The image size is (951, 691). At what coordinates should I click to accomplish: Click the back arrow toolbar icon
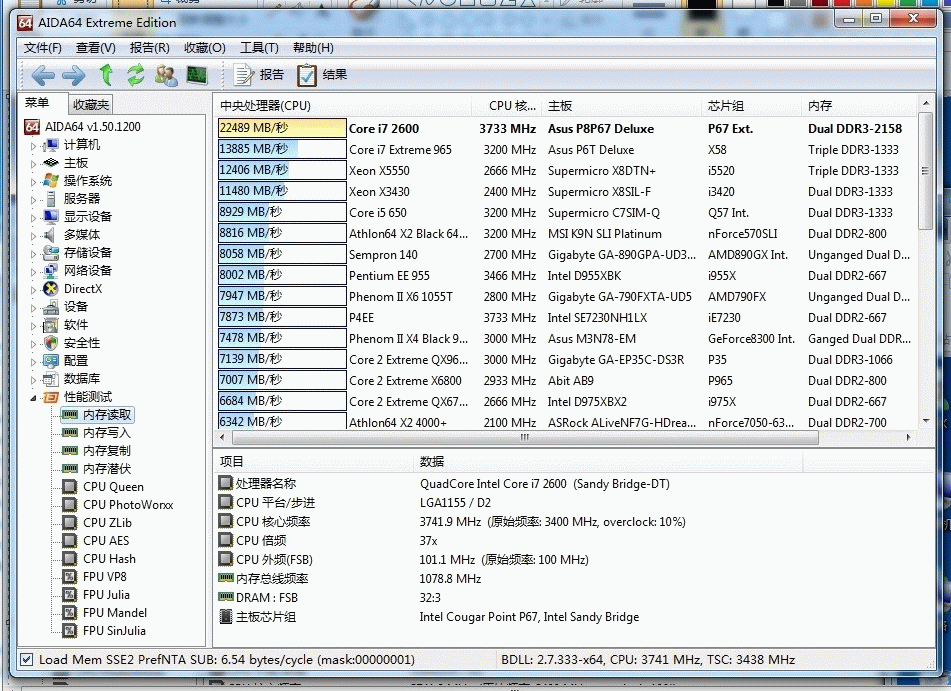(x=43, y=75)
